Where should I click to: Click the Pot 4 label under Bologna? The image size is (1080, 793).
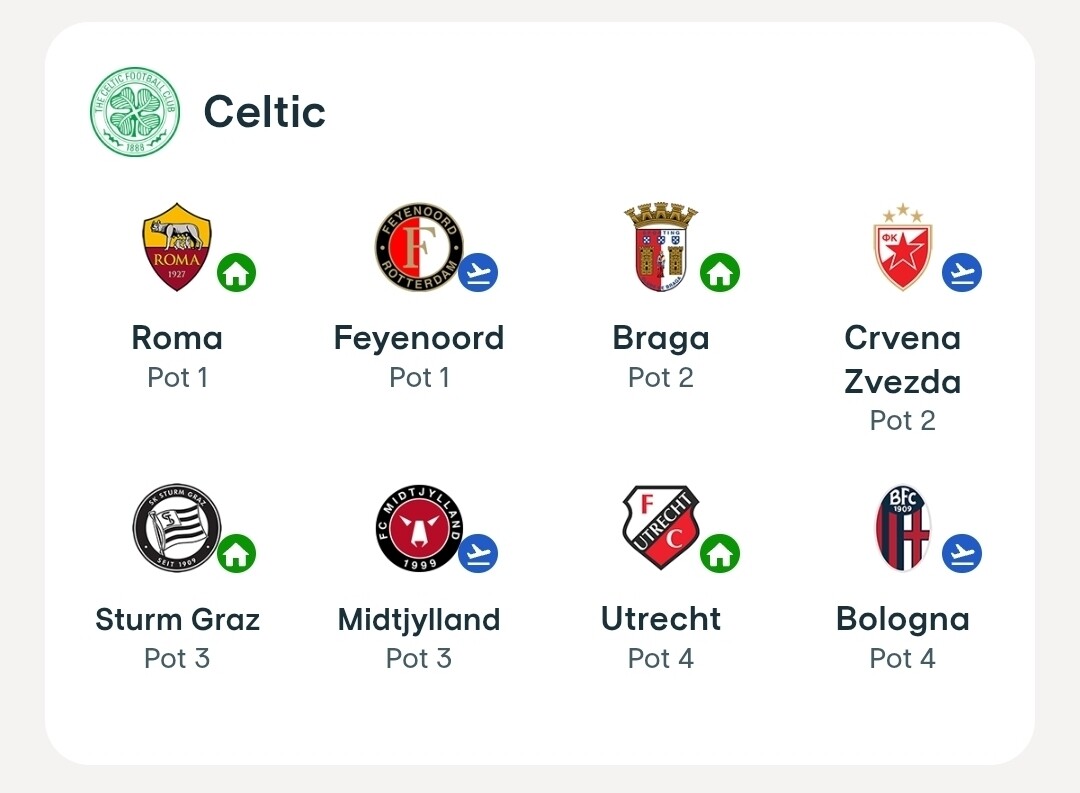pos(902,659)
